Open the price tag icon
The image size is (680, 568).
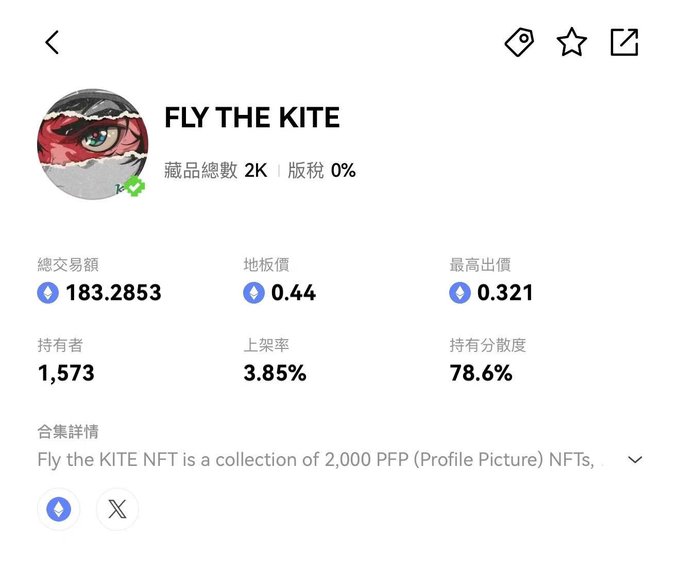(519, 42)
